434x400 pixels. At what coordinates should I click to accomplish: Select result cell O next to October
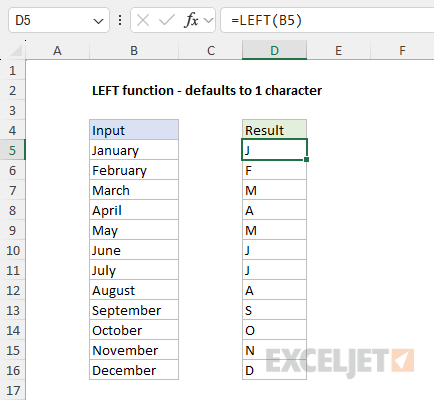click(x=274, y=330)
